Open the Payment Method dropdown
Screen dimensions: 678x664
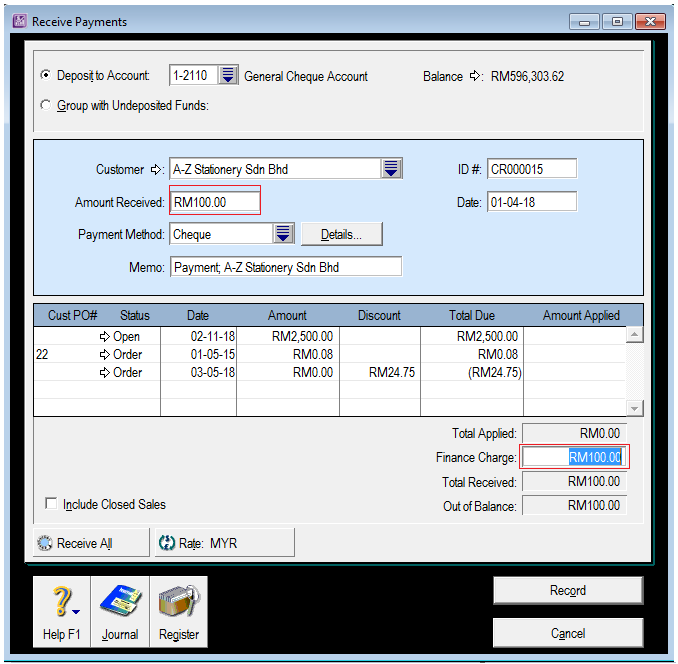[x=284, y=234]
